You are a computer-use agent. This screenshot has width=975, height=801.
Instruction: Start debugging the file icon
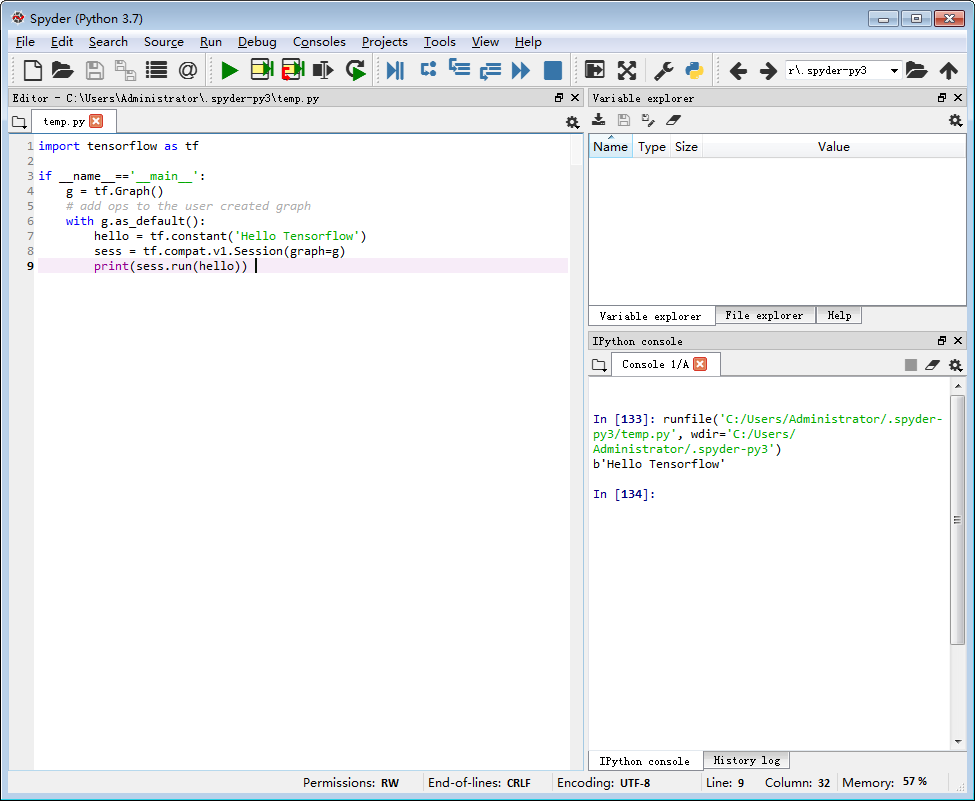[x=395, y=70]
